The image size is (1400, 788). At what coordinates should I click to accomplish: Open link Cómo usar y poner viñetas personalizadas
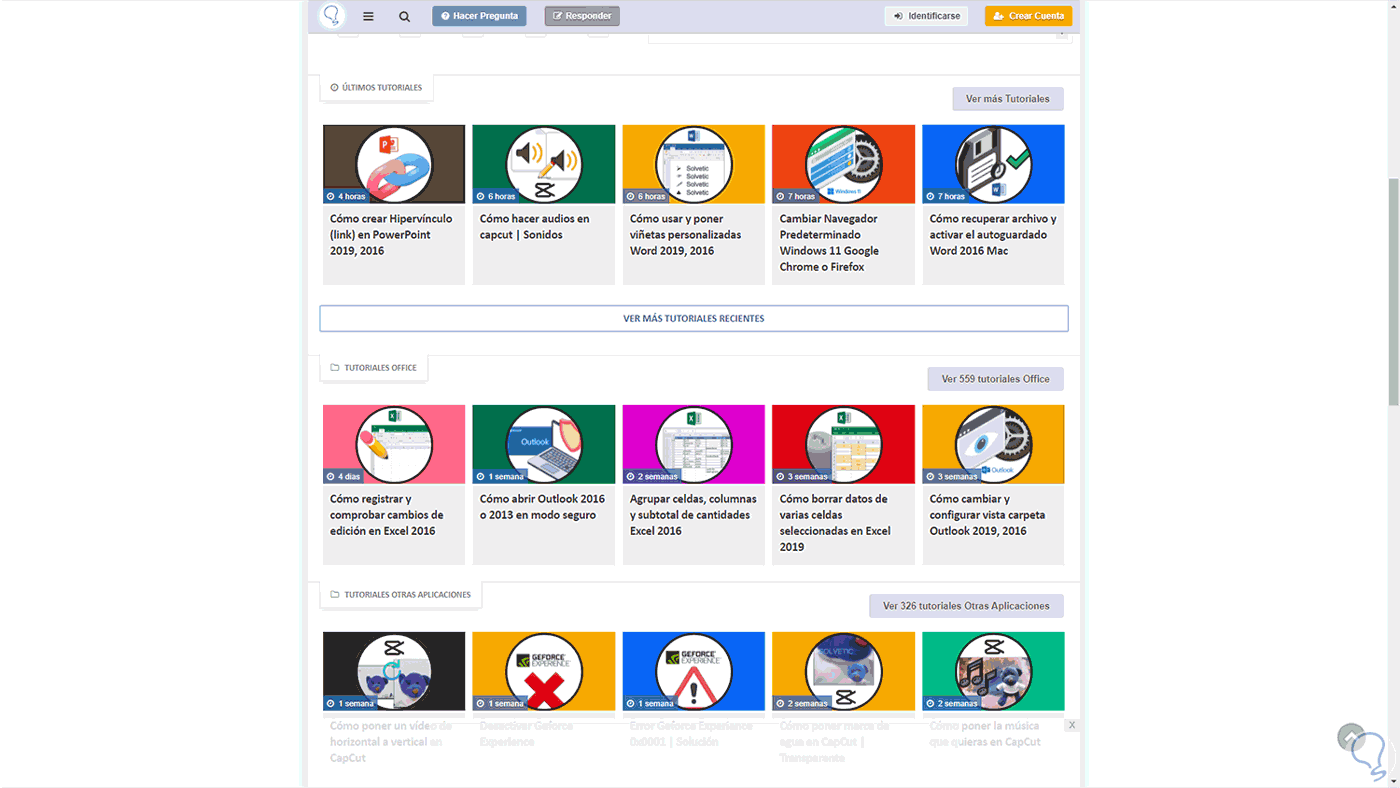(686, 235)
